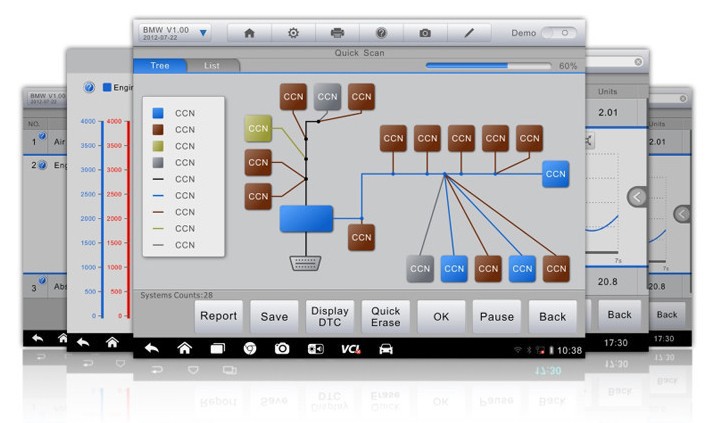Select the central blue gateway module node
717x423 pixels.
306,219
